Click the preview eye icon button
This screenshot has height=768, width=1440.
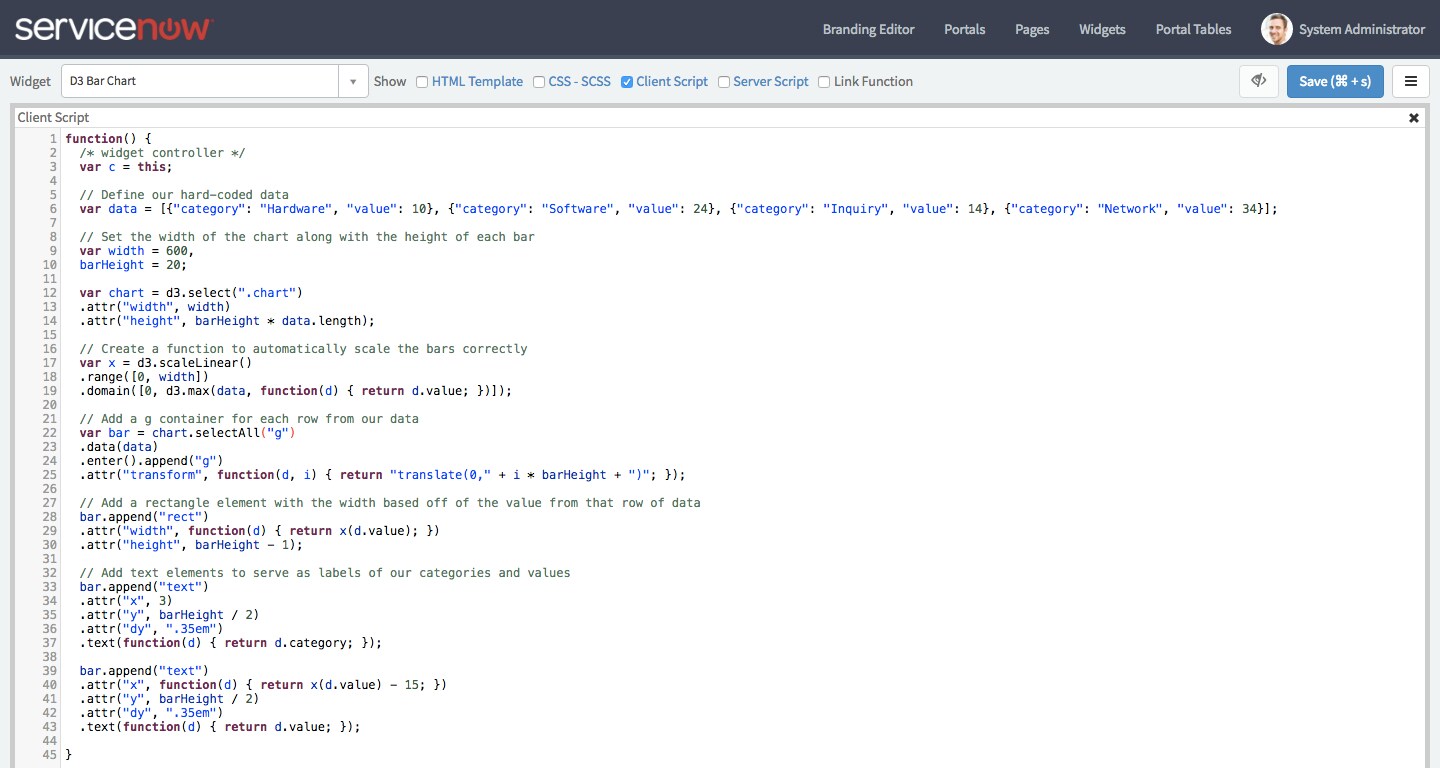coord(1259,81)
